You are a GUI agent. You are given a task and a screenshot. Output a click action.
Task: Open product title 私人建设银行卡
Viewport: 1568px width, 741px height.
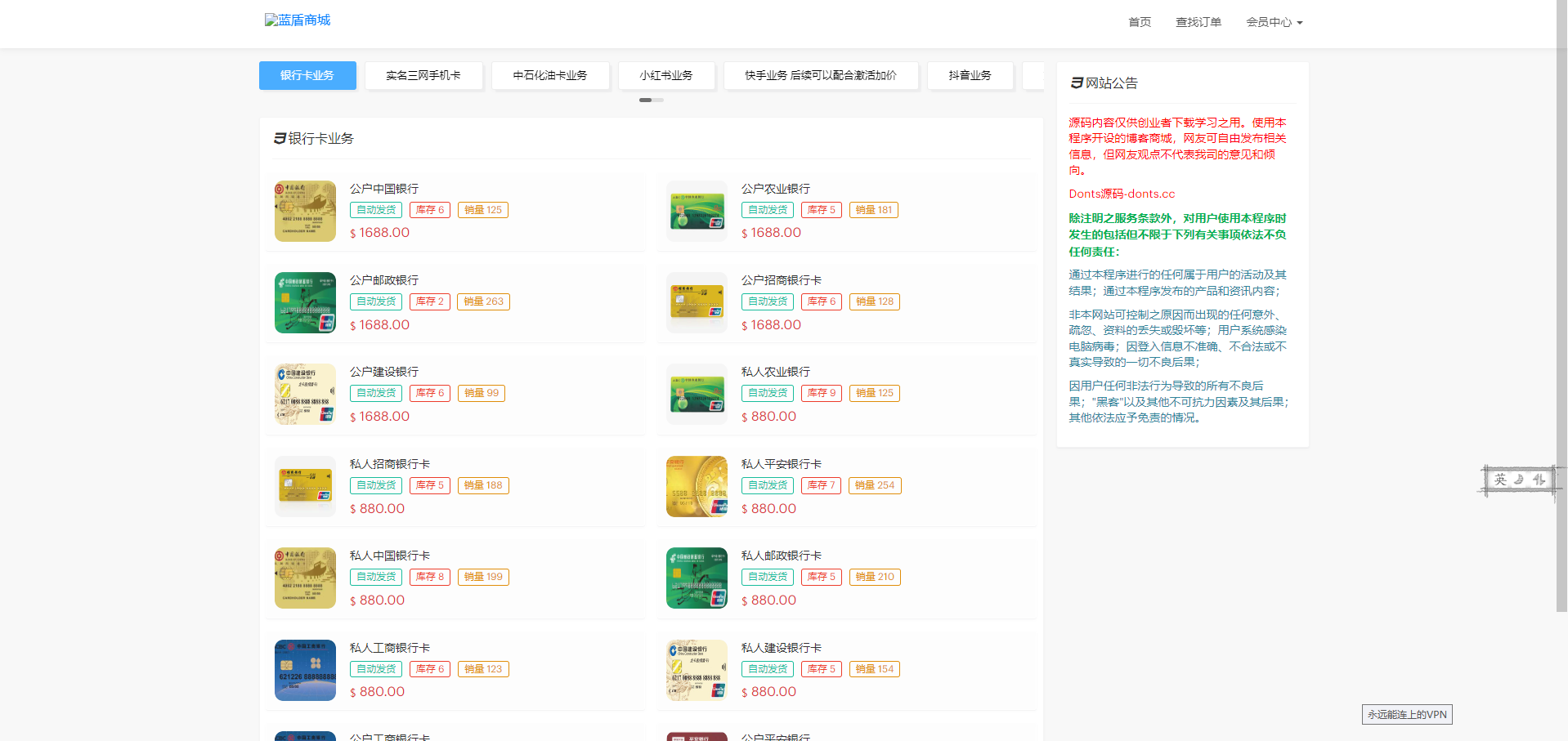pyautogui.click(x=782, y=648)
